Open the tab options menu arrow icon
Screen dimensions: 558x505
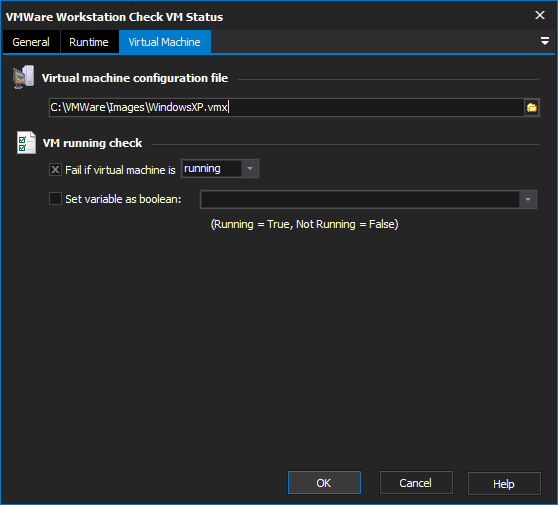click(x=544, y=41)
